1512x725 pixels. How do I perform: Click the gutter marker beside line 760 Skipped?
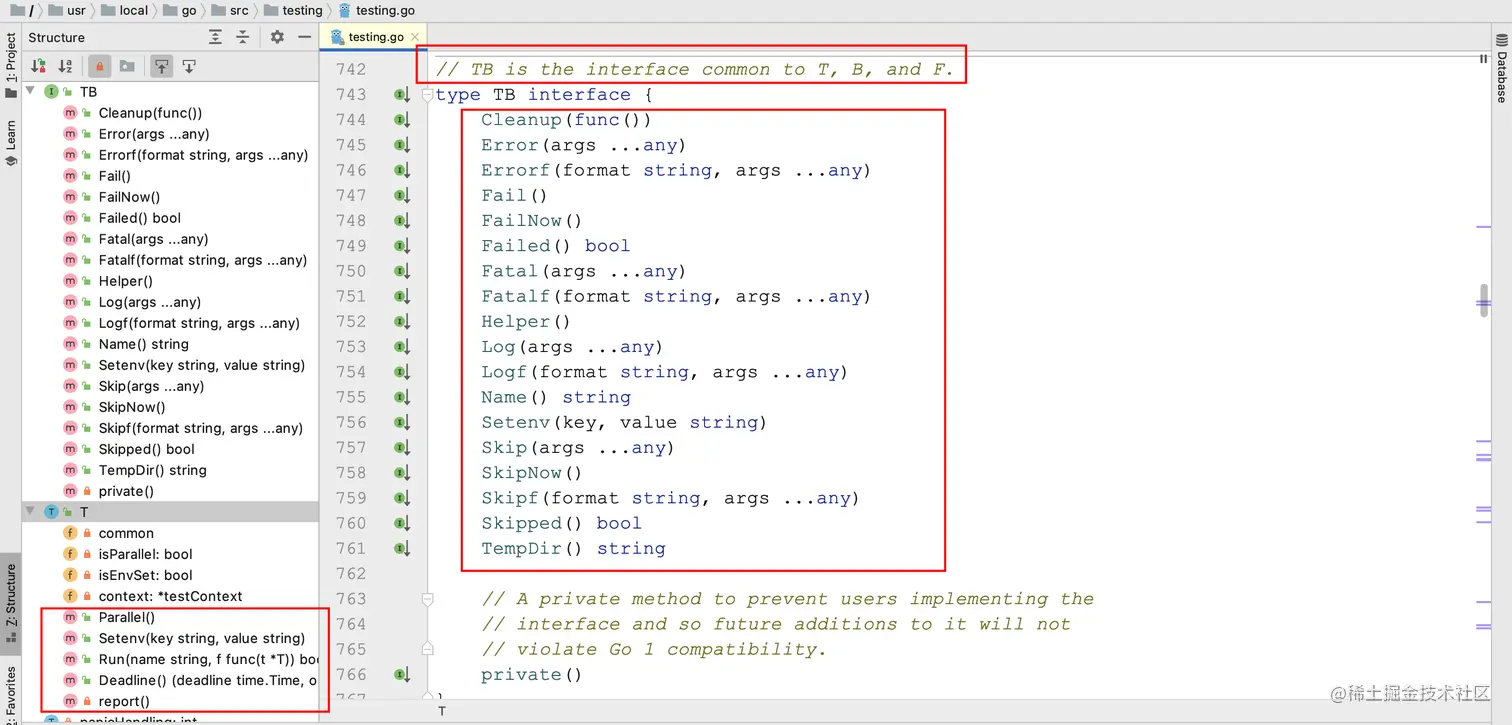click(402, 523)
